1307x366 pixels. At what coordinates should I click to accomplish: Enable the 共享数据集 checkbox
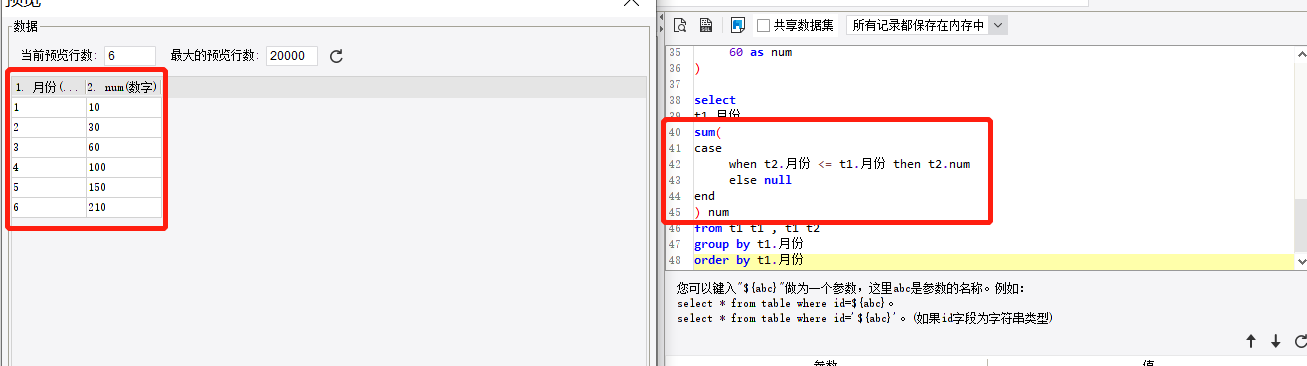coord(764,25)
